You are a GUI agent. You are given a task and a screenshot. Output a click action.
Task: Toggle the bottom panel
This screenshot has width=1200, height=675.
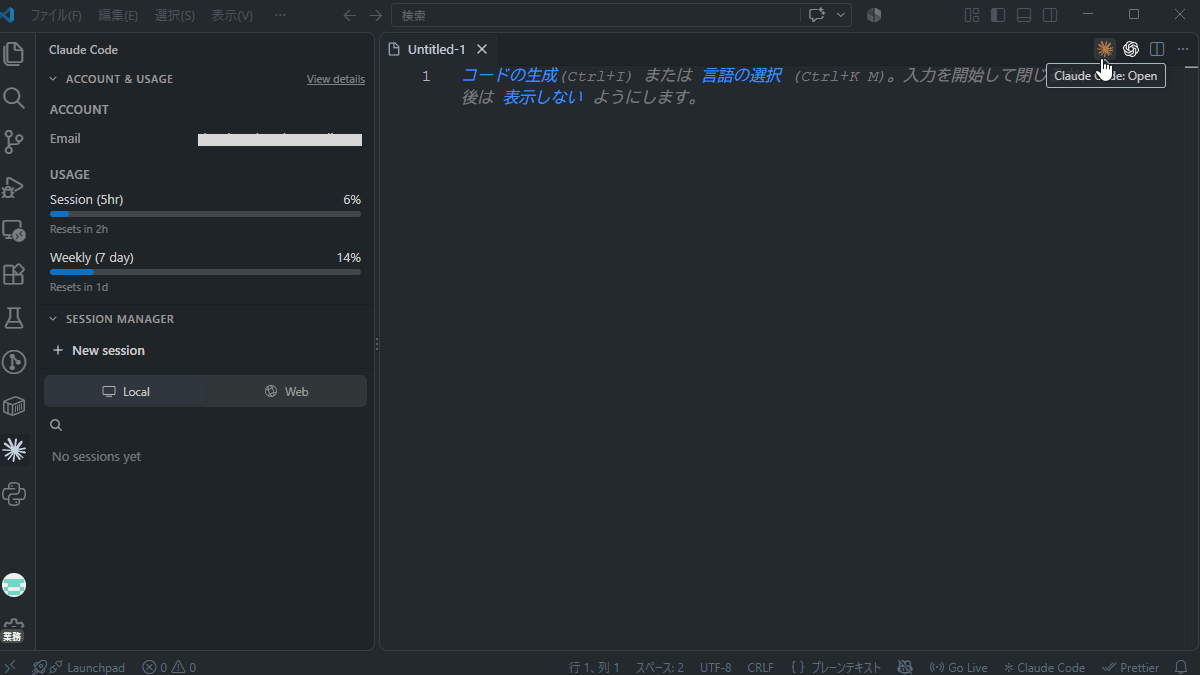click(1024, 15)
